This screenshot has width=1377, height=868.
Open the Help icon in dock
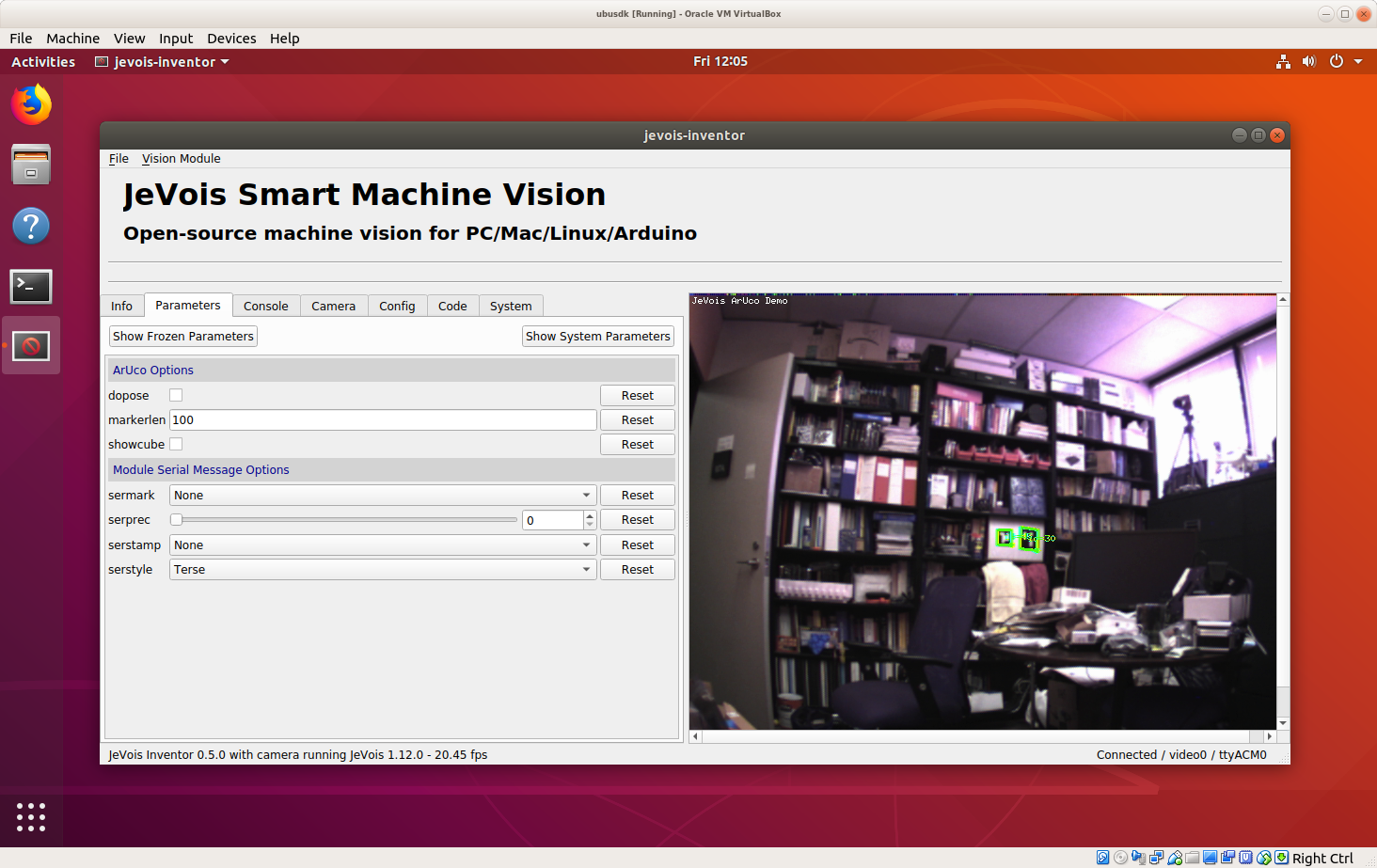pyautogui.click(x=31, y=226)
